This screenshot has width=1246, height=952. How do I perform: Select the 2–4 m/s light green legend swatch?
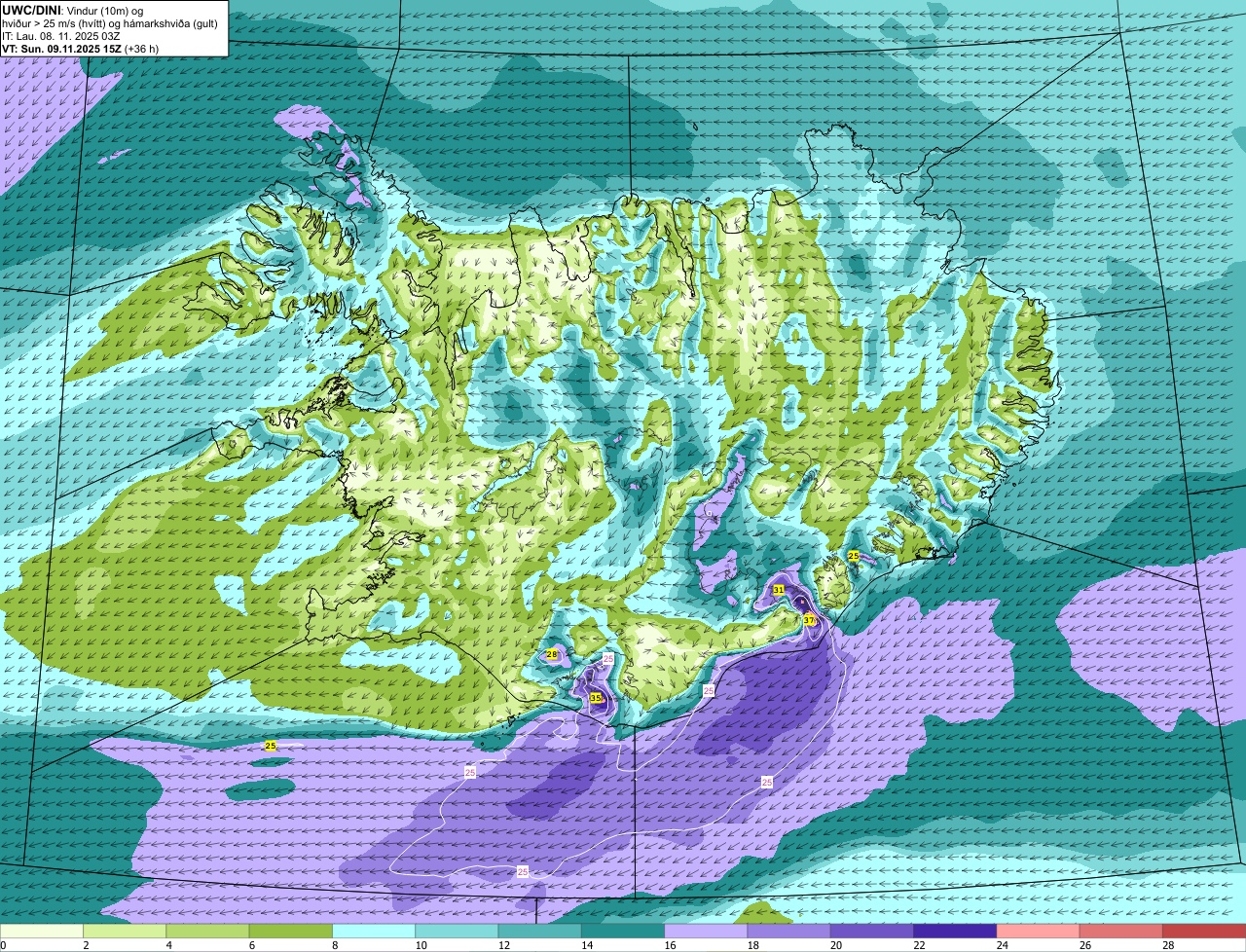[x=125, y=932]
